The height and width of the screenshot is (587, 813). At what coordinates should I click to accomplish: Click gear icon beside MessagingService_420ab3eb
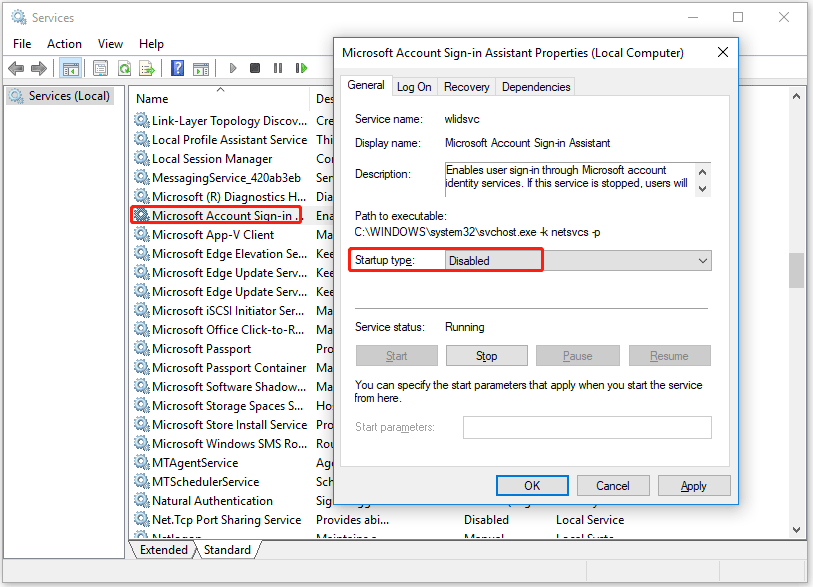[142, 177]
